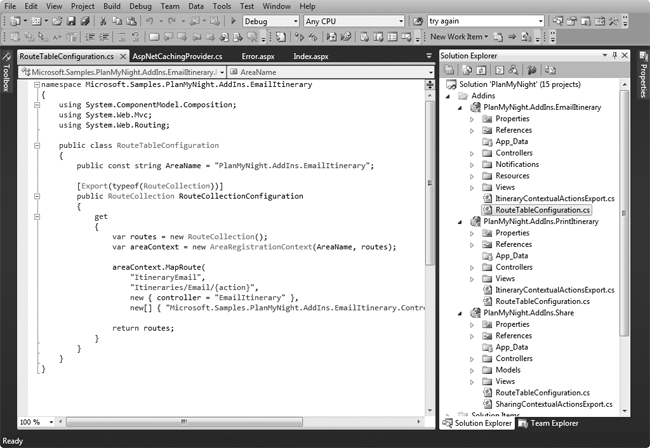Collapse the RouteTableConfiguration class outlining box
Viewport: 650px width, 448px height.
coord(37,145)
